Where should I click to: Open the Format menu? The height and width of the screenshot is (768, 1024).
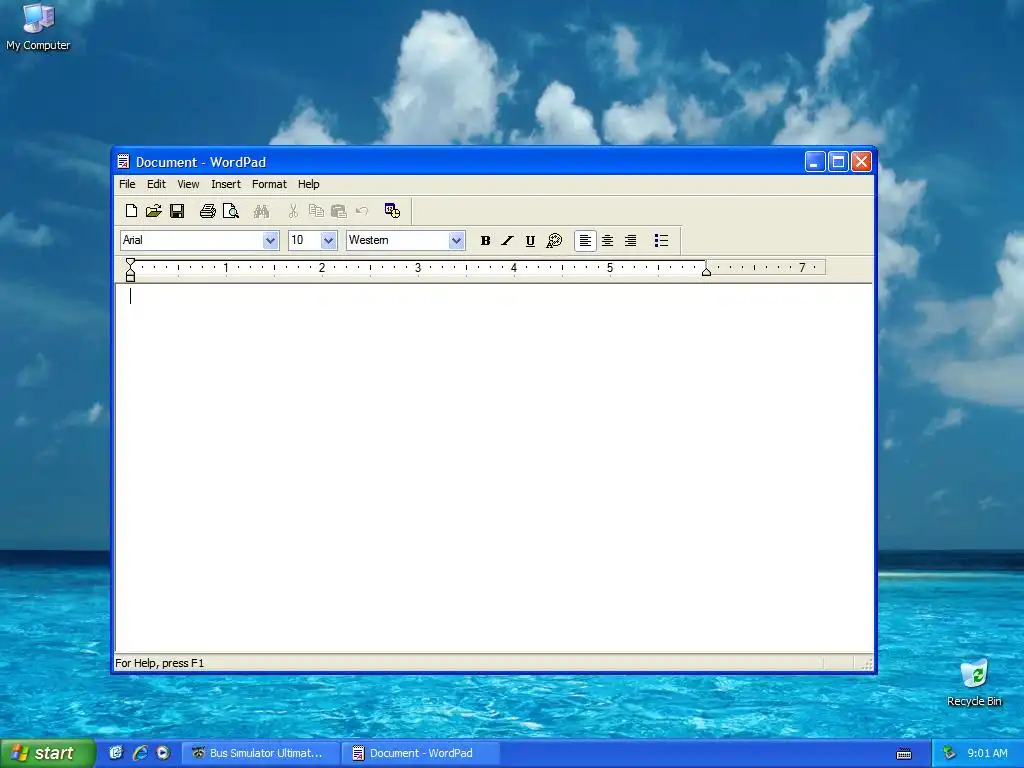[x=269, y=184]
